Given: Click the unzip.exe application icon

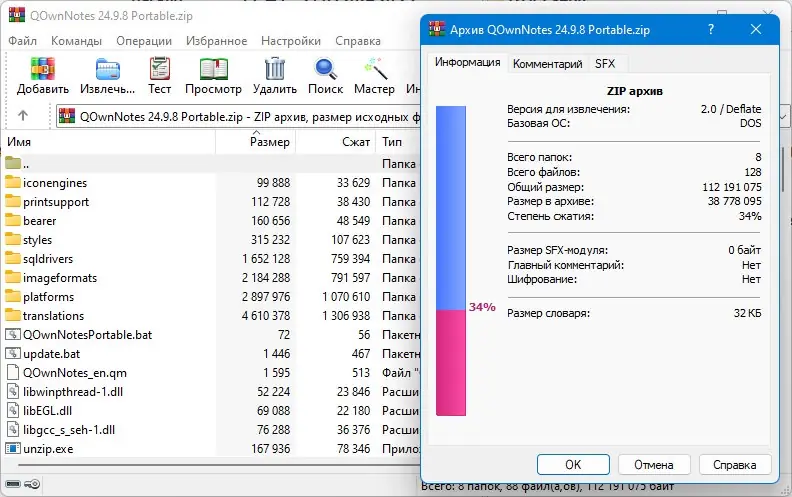Looking at the screenshot, I should (13, 448).
